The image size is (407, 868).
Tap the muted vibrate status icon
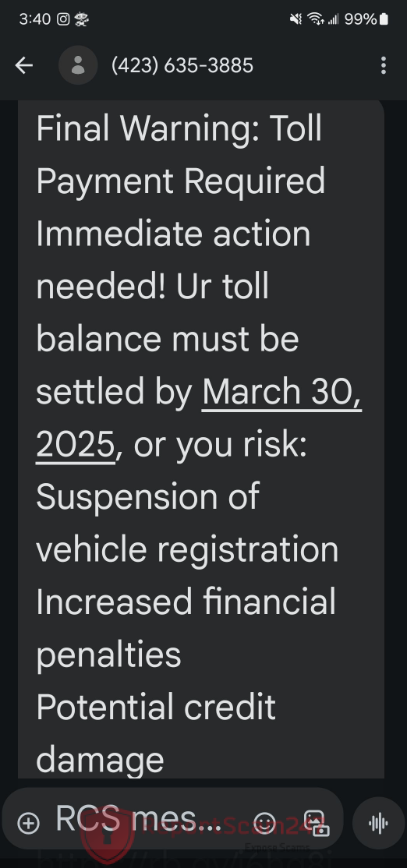pyautogui.click(x=296, y=19)
